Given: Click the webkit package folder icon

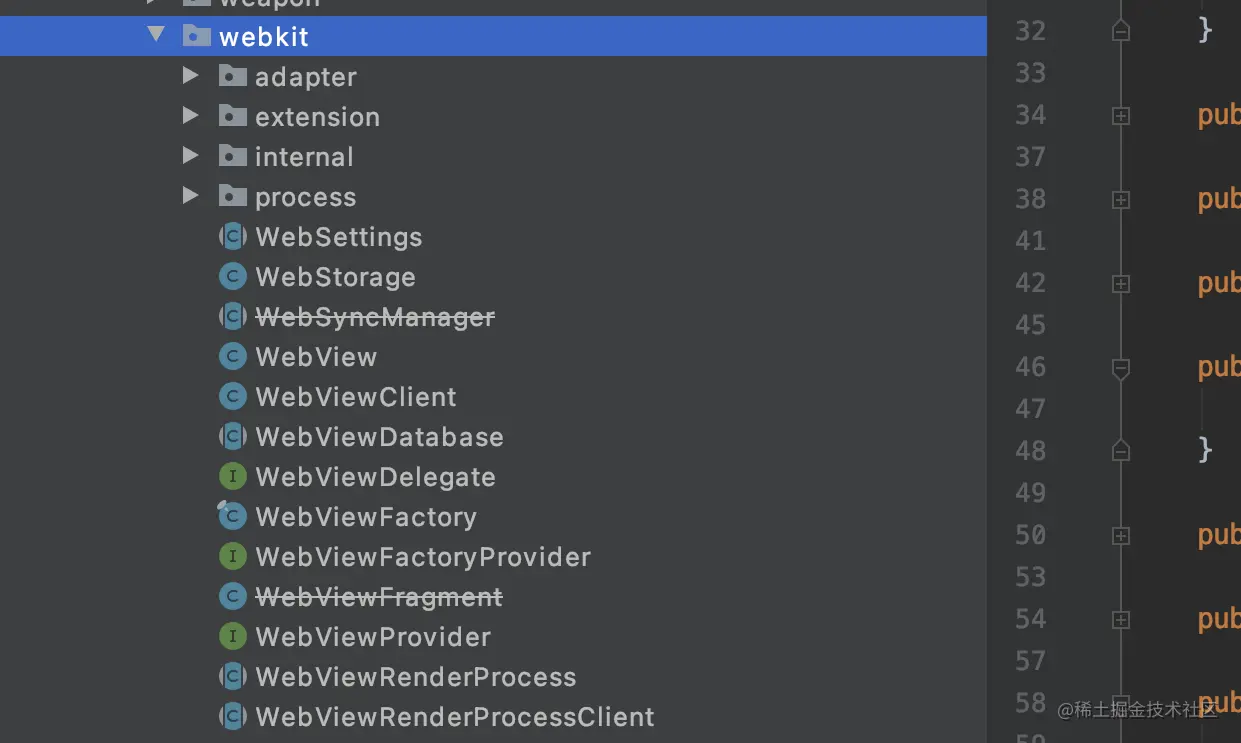Looking at the screenshot, I should [196, 37].
